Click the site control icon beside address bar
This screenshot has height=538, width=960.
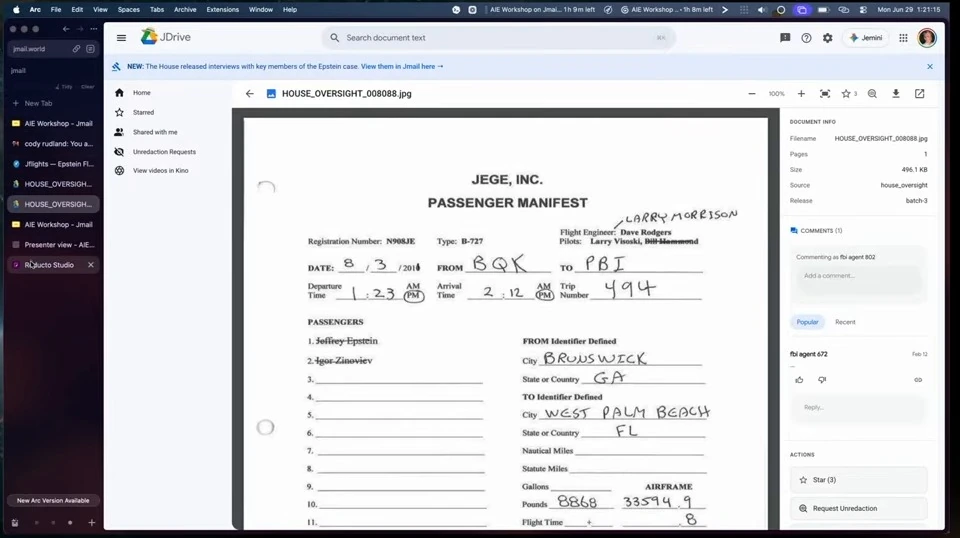pyautogui.click(x=90, y=49)
